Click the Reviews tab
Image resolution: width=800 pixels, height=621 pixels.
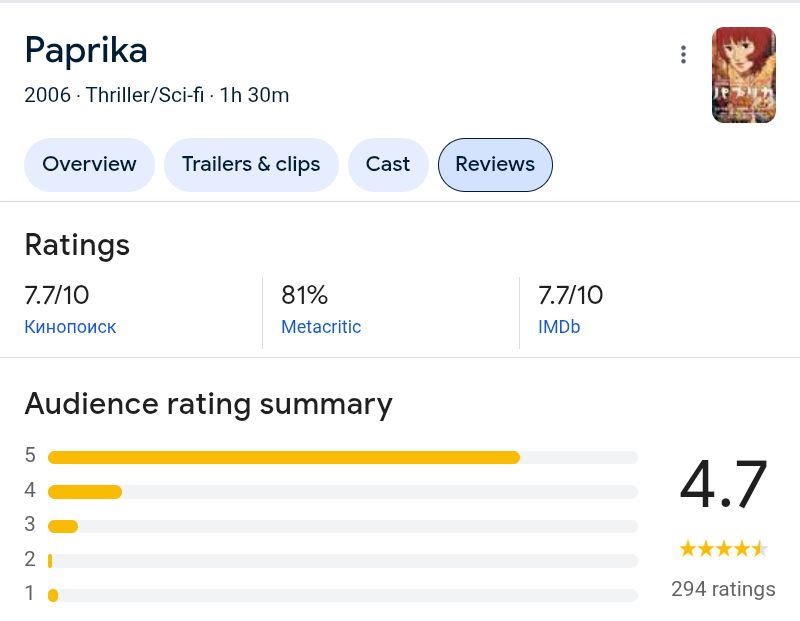click(495, 165)
